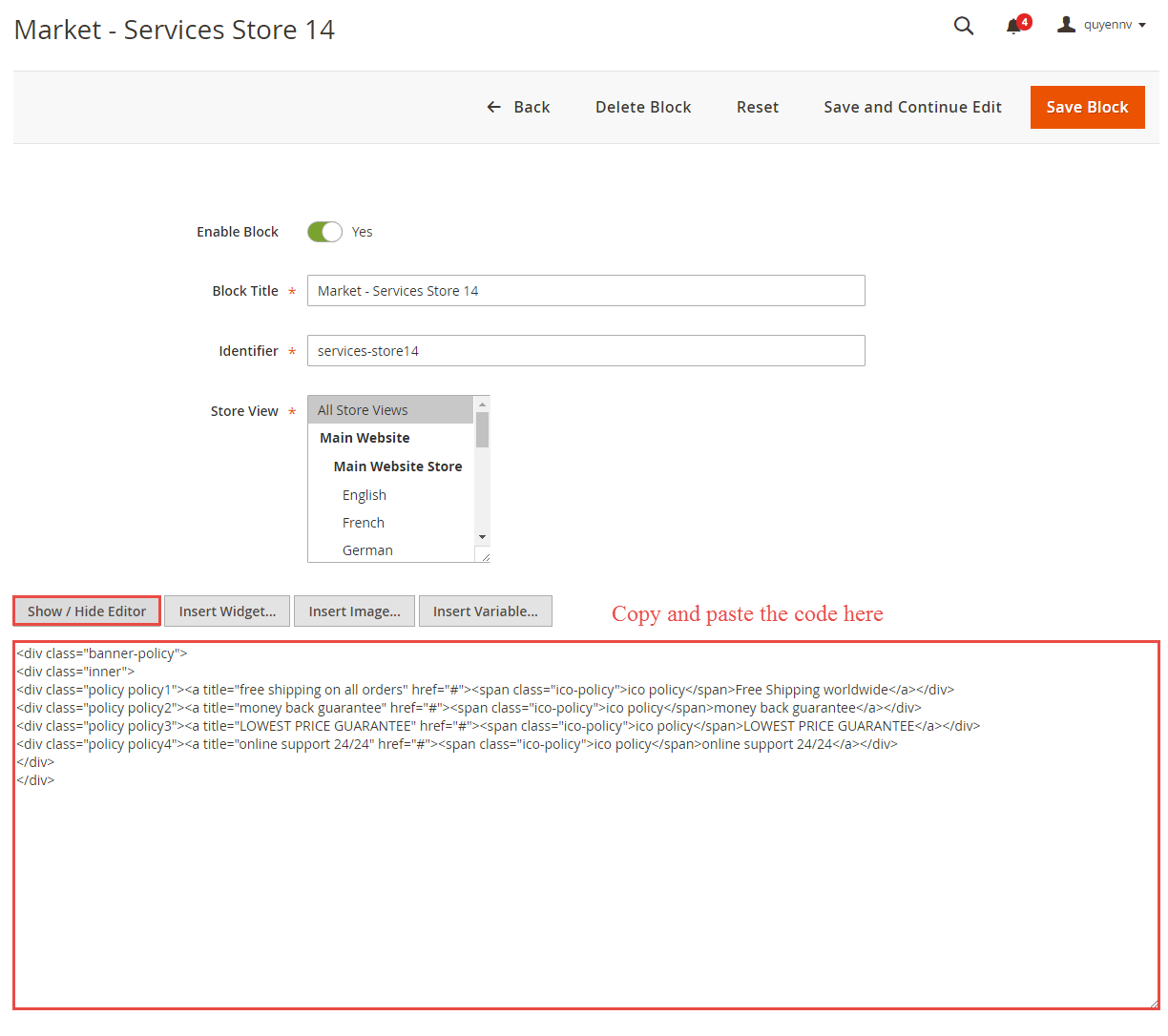Click the user avatar icon
This screenshot has width=1168, height=1036.
[1066, 25]
